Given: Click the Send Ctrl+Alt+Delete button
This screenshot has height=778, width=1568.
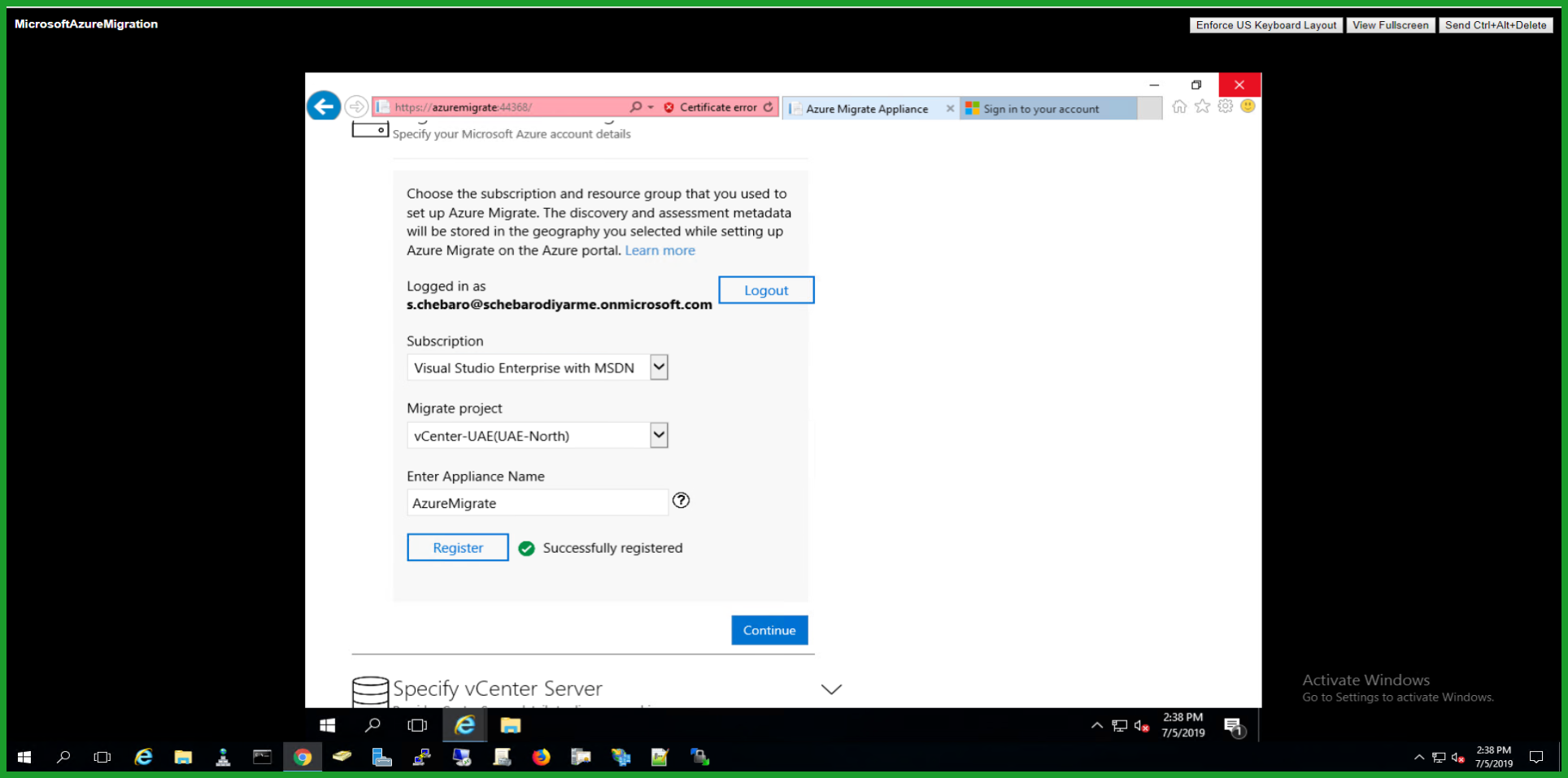Looking at the screenshot, I should (1496, 25).
